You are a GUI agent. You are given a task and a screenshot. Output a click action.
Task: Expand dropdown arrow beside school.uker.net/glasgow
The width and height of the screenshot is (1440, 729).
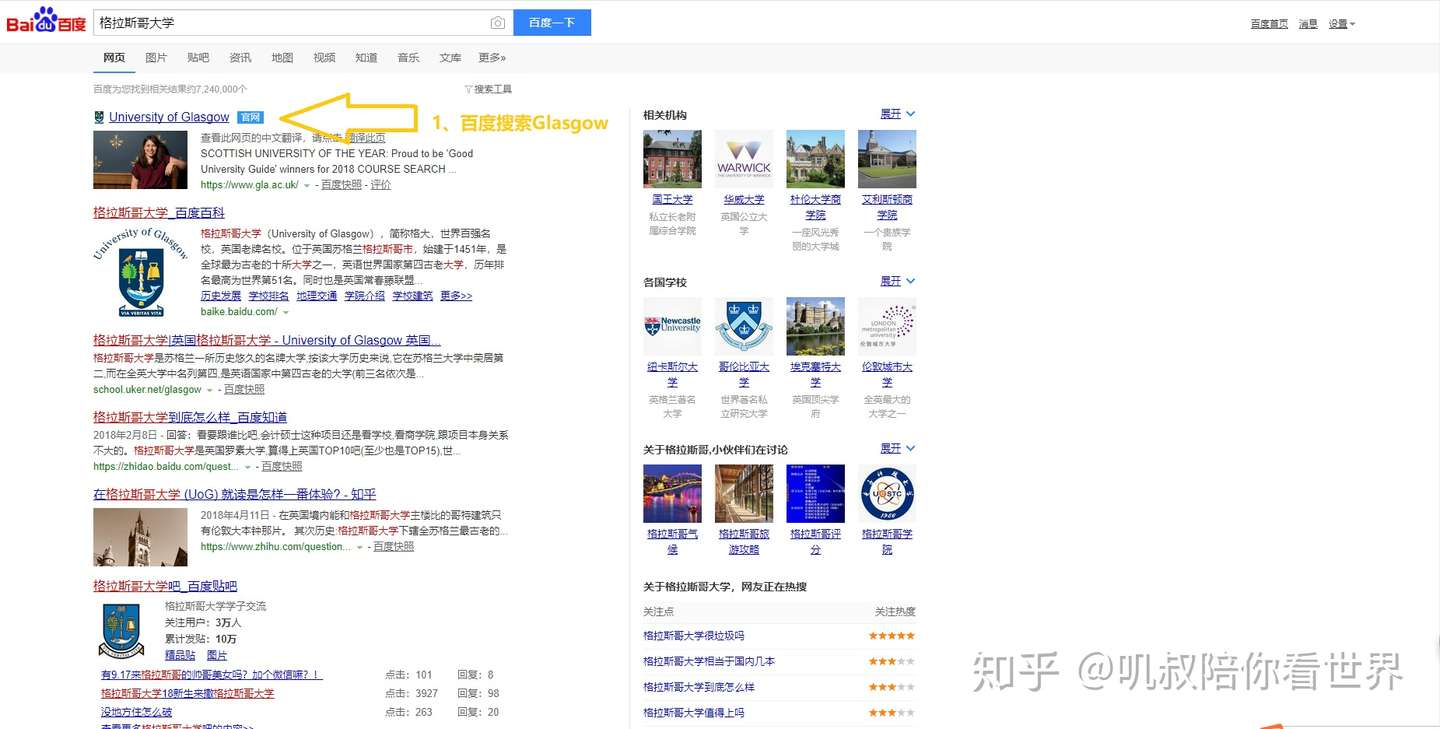click(209, 390)
